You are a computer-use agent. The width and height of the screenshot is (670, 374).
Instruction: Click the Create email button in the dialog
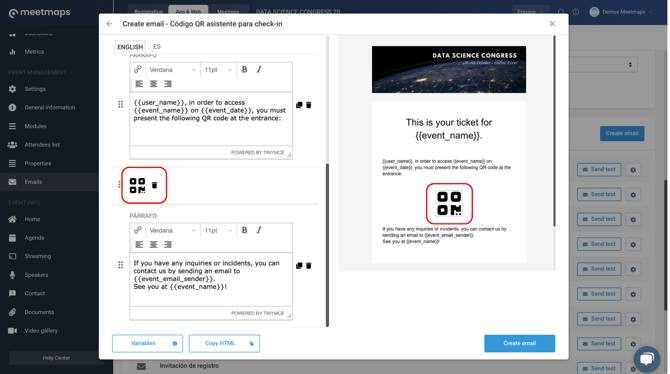(x=520, y=343)
